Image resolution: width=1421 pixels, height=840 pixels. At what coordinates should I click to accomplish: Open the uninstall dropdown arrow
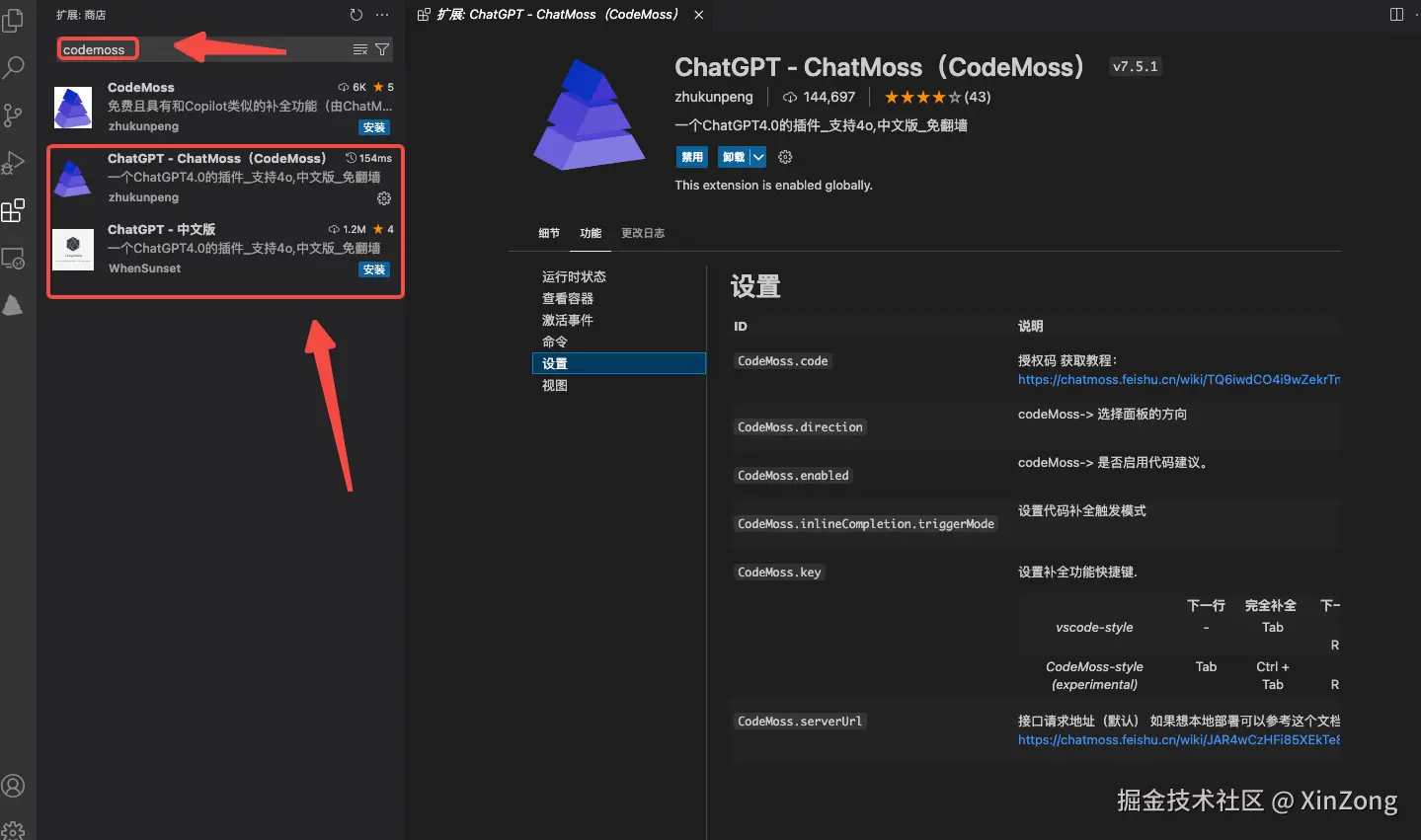(x=758, y=157)
